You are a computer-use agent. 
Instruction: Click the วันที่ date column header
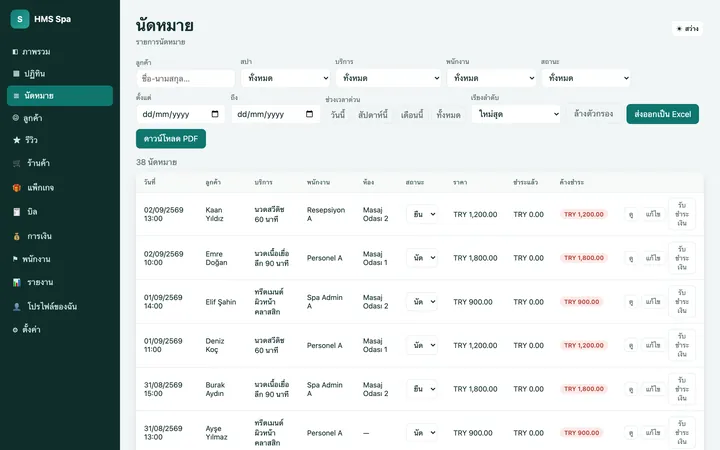(150, 182)
